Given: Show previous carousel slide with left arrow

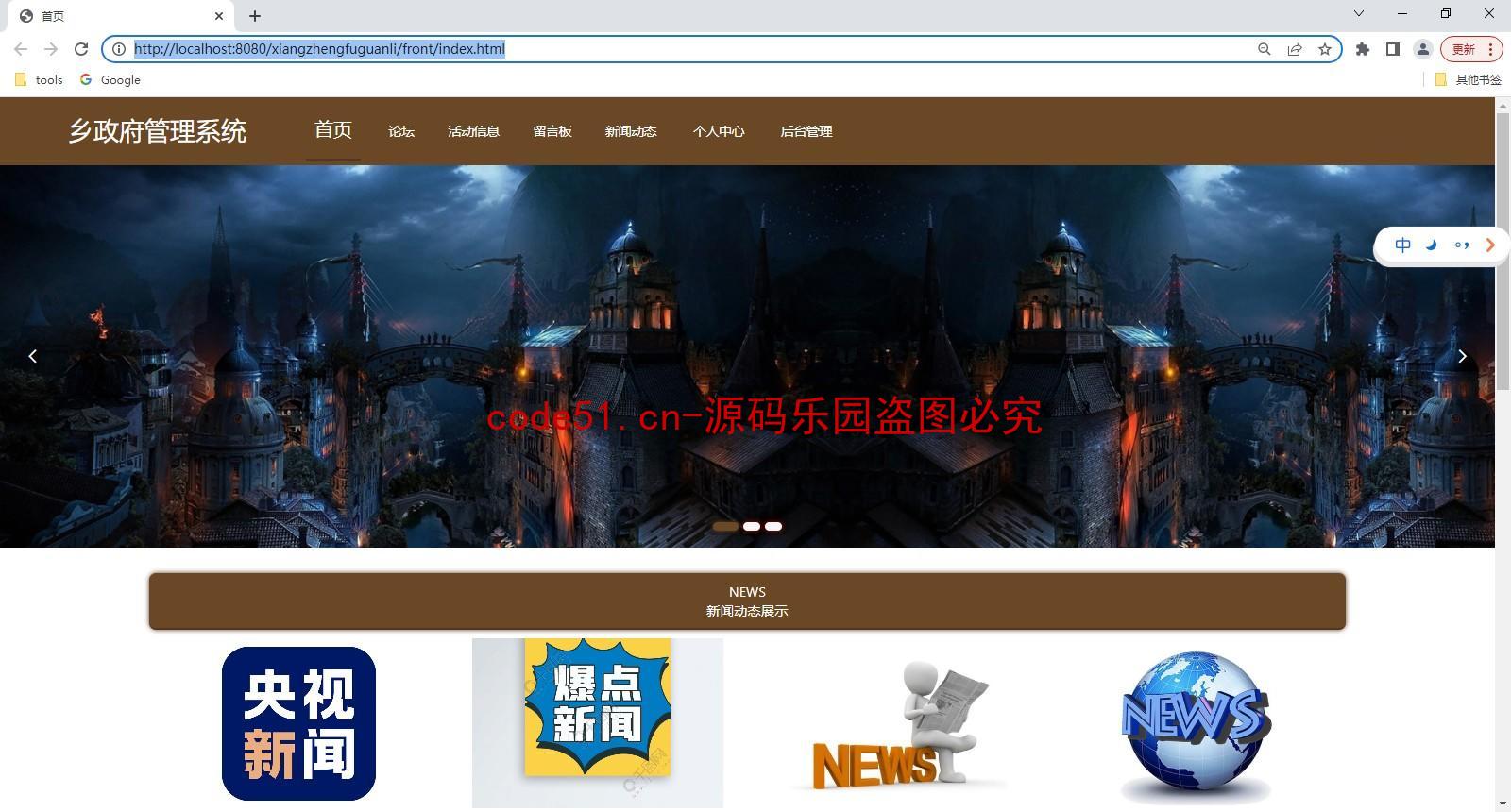Looking at the screenshot, I should pos(33,356).
